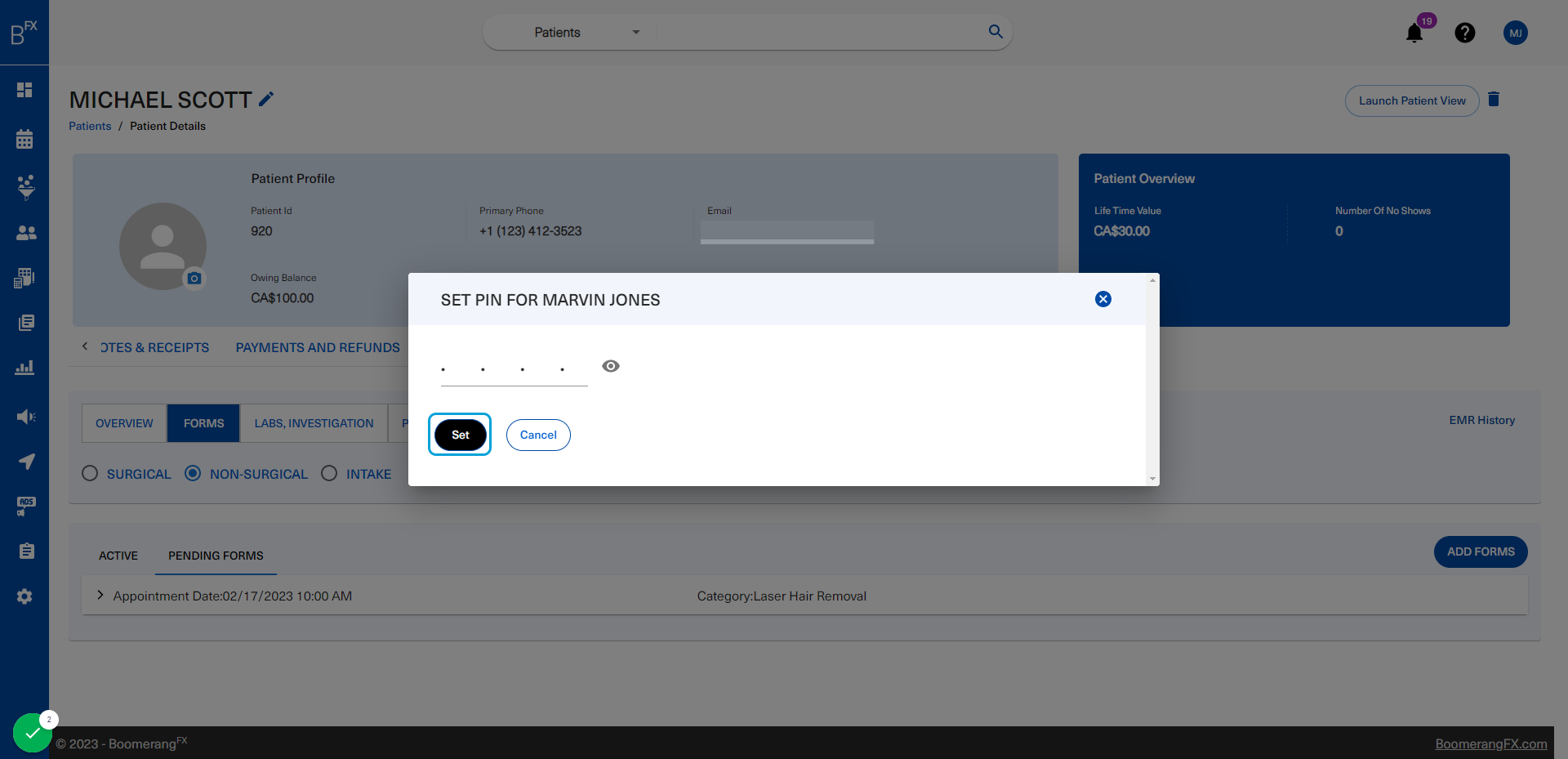This screenshot has height=759, width=1568.
Task: Click the search magnifier icon
Action: (x=996, y=32)
